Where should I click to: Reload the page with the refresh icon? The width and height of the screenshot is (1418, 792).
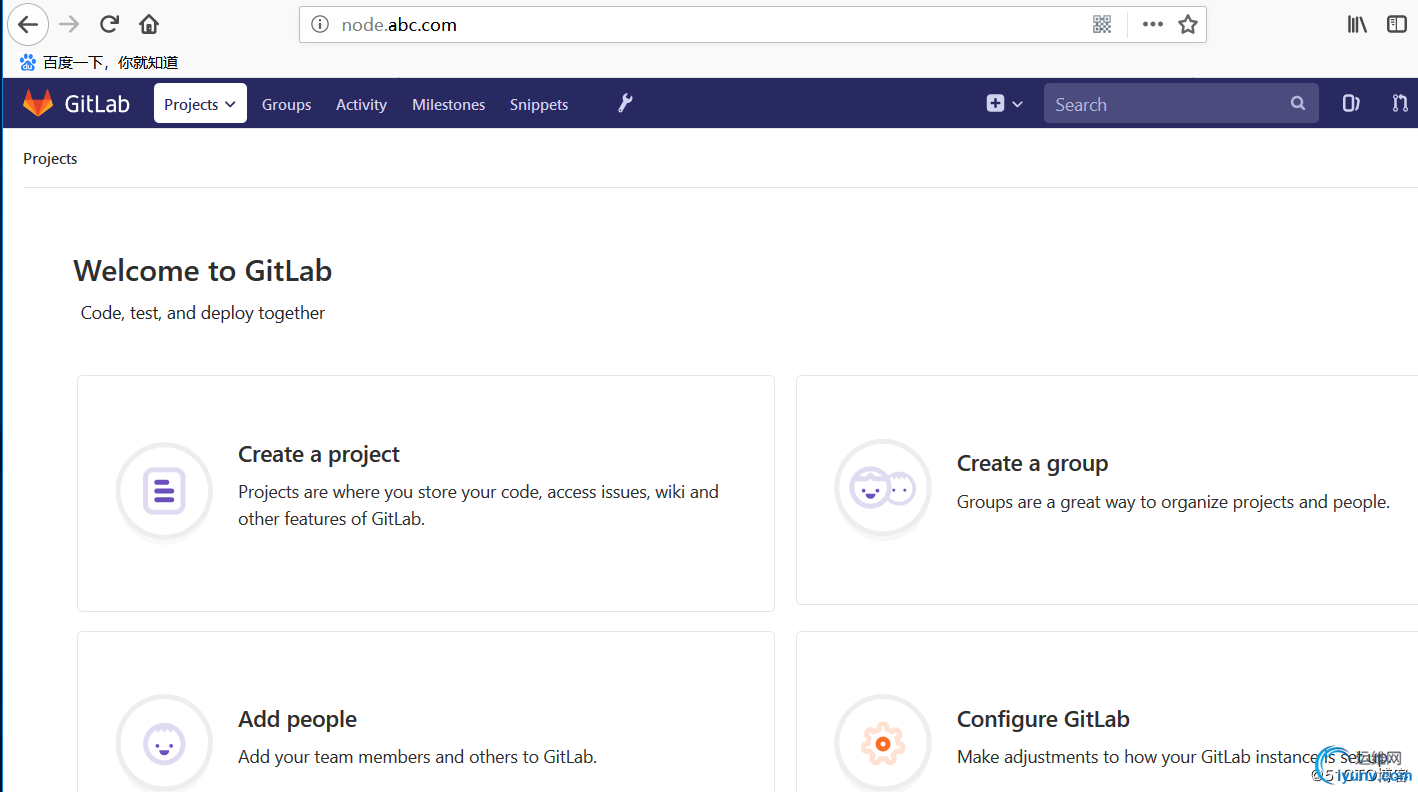point(109,24)
